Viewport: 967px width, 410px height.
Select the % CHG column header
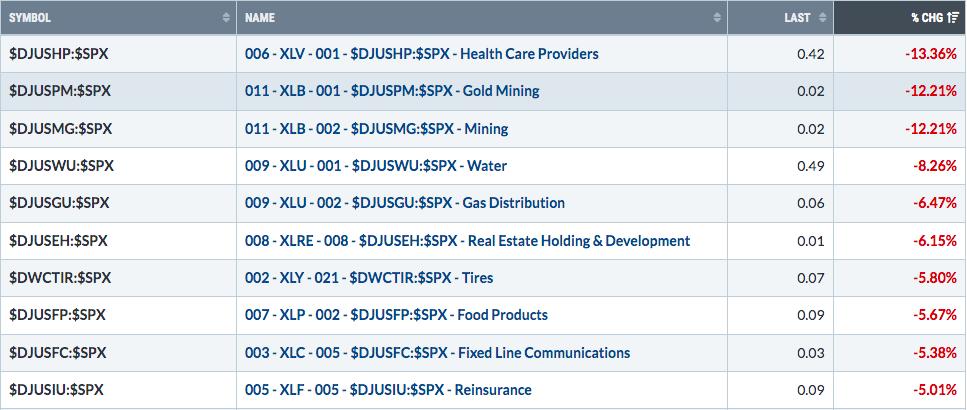(900, 17)
